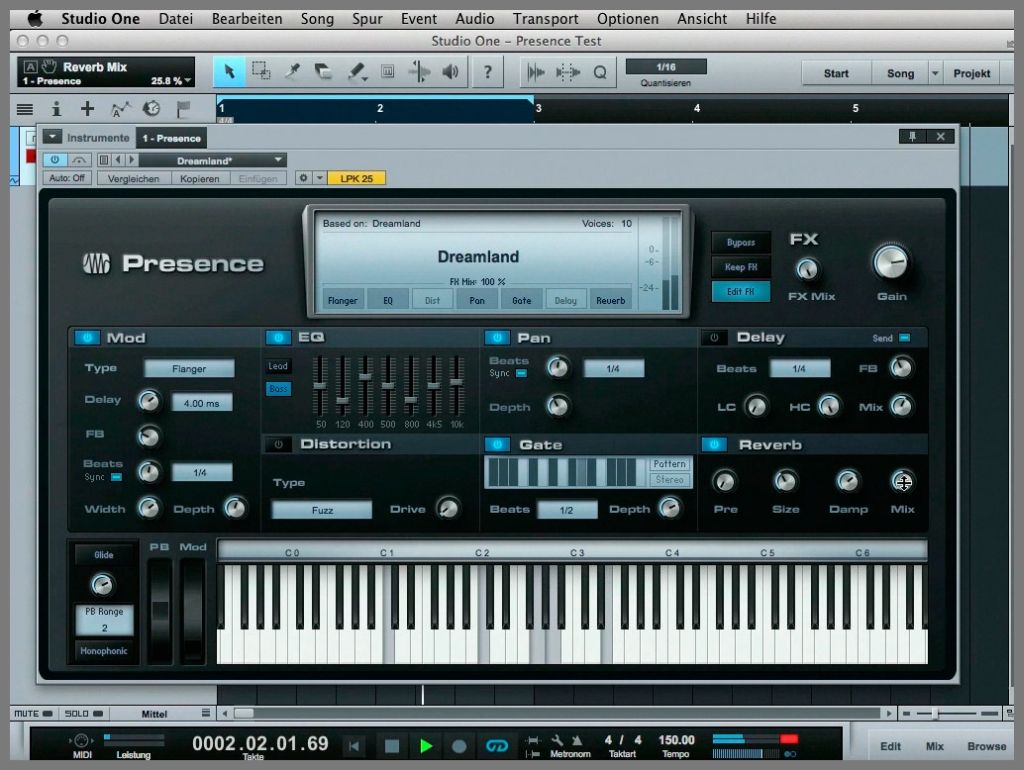
Task: Click the metronome icon
Action: [x=577, y=740]
